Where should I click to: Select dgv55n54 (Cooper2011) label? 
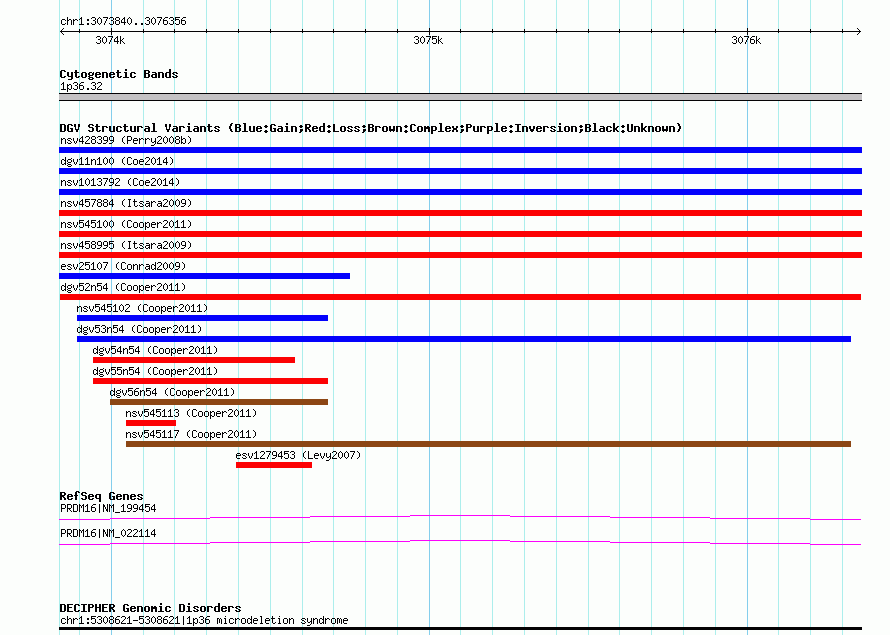point(155,371)
